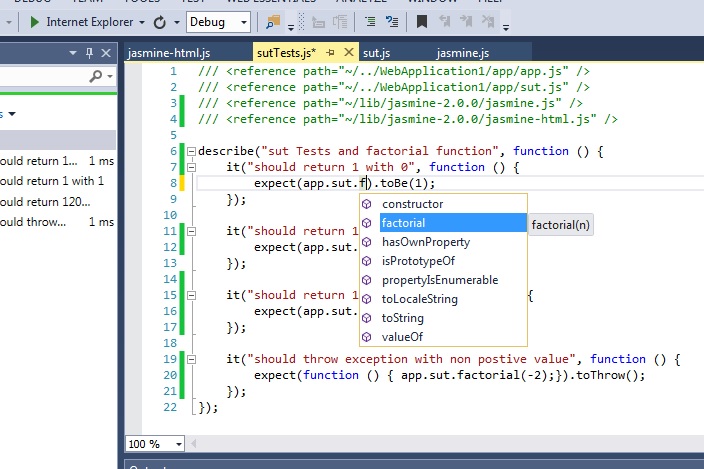Screen dimensions: 704x469
Task: Collapse the it block on line 19
Action: tap(191, 359)
